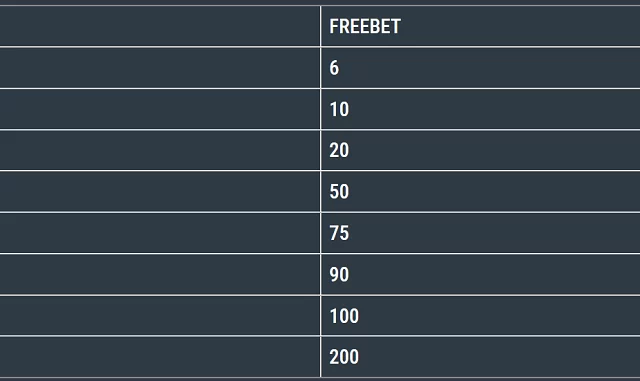This screenshot has width=640, height=381.
Task: Select the freebet value 90 cell
Action: [480, 274]
